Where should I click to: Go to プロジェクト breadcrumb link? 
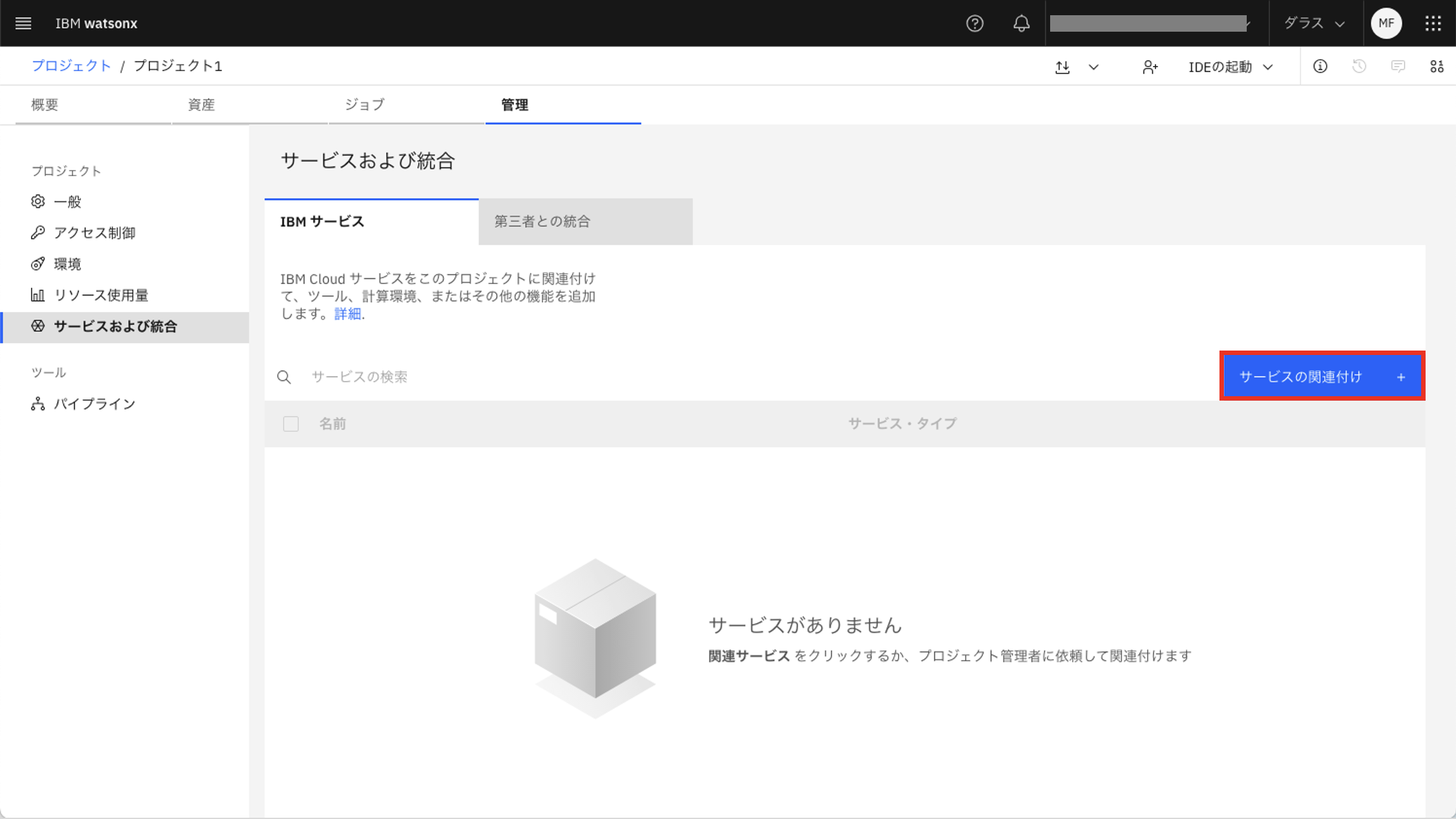(x=71, y=66)
